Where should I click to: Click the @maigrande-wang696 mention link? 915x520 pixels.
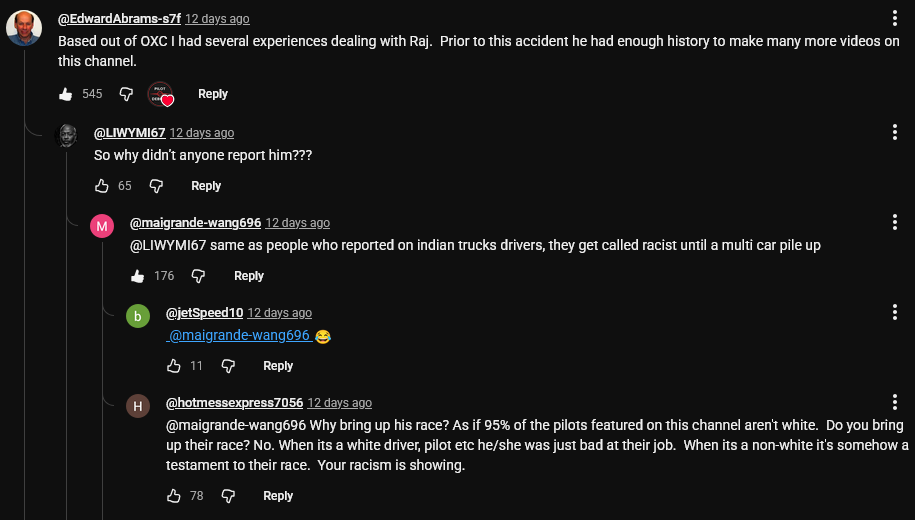[240, 336]
